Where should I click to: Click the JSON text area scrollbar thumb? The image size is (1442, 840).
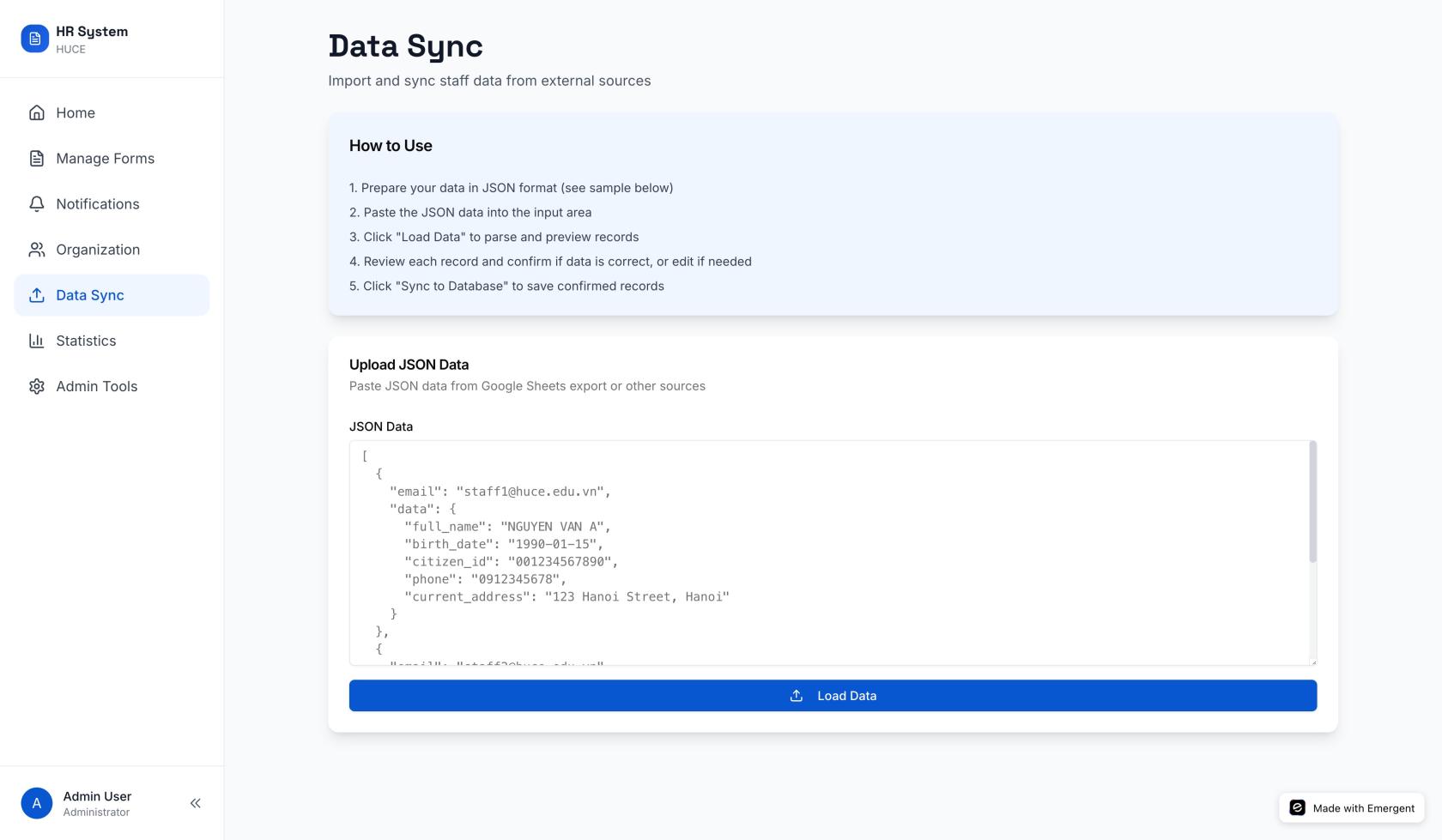tap(1312, 502)
